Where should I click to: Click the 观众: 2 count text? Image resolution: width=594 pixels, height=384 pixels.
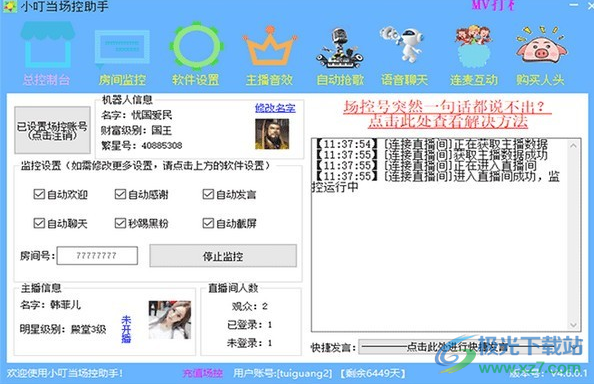[250, 306]
